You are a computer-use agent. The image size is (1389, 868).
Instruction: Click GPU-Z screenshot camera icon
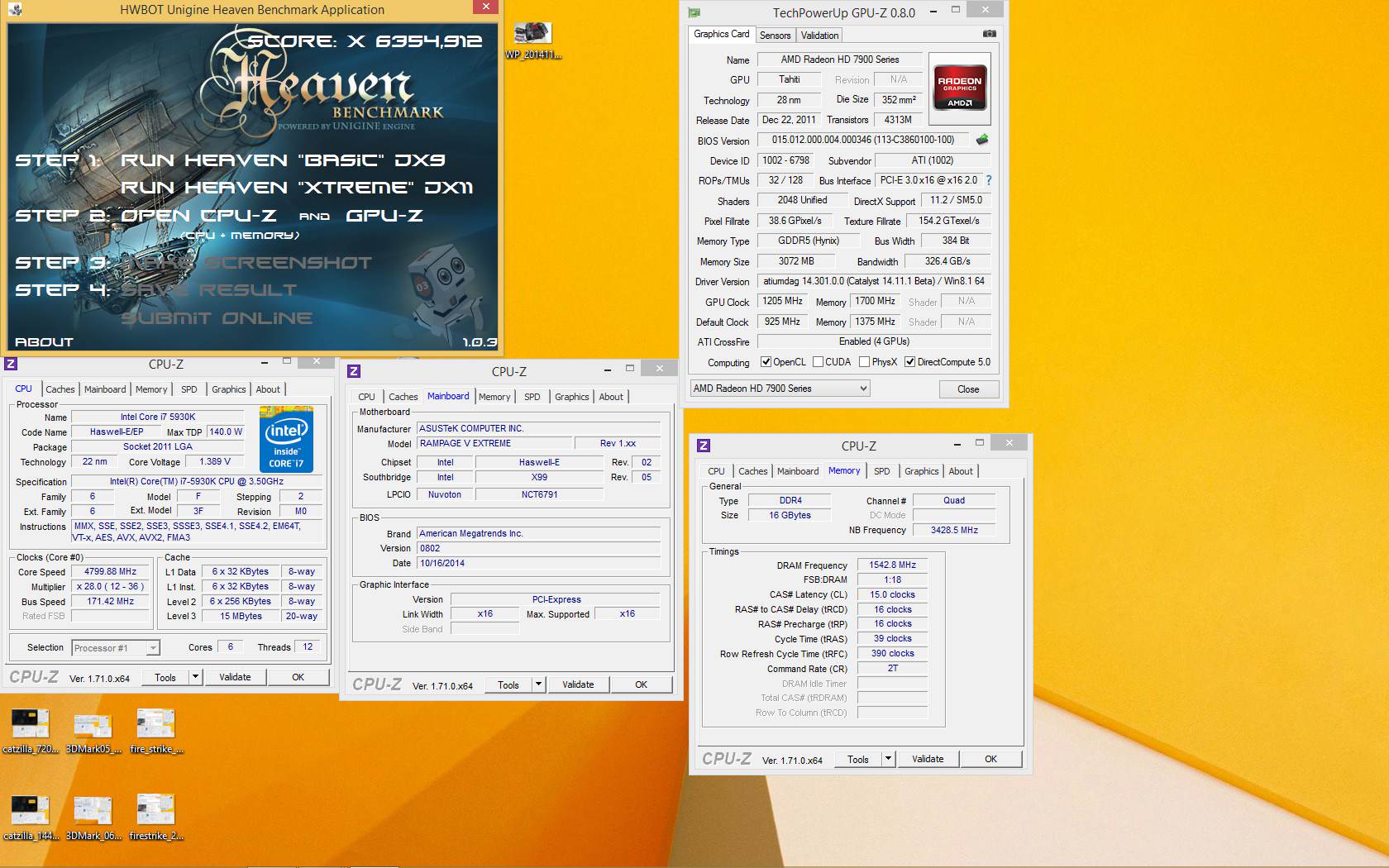(989, 34)
